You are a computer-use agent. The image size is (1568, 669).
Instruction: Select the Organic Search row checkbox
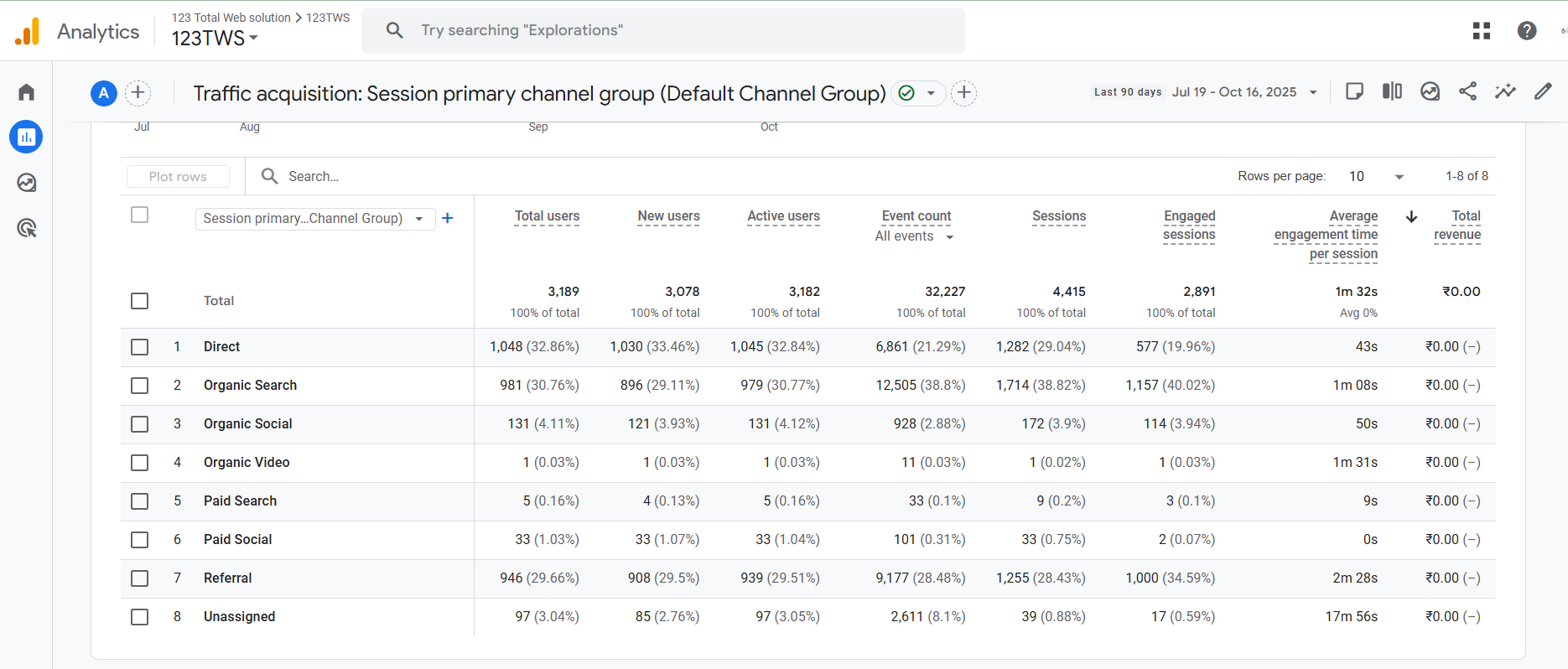[x=140, y=386]
